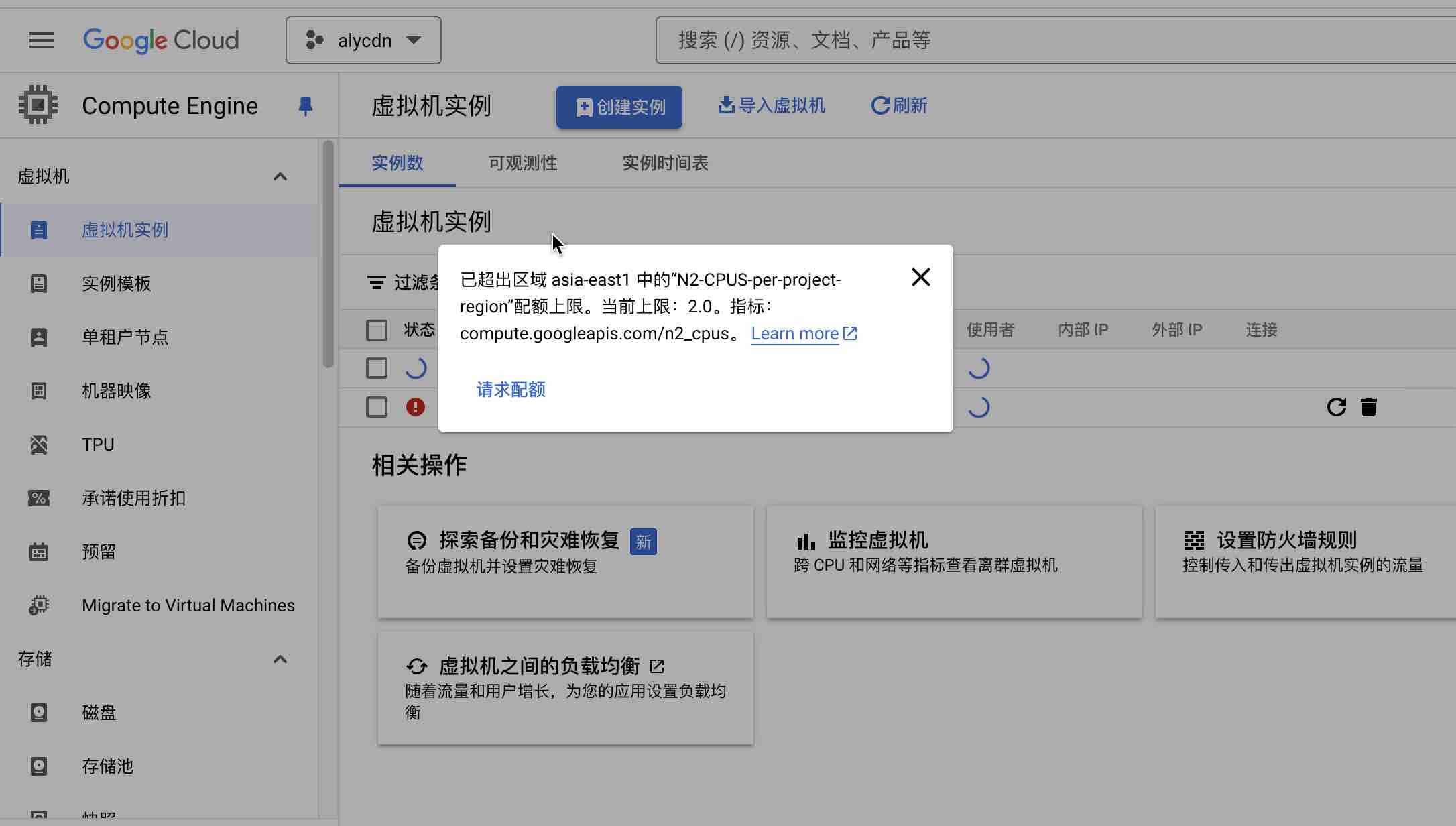This screenshot has height=826, width=1456.
Task: Click the 使用者 column header
Action: coord(990,330)
